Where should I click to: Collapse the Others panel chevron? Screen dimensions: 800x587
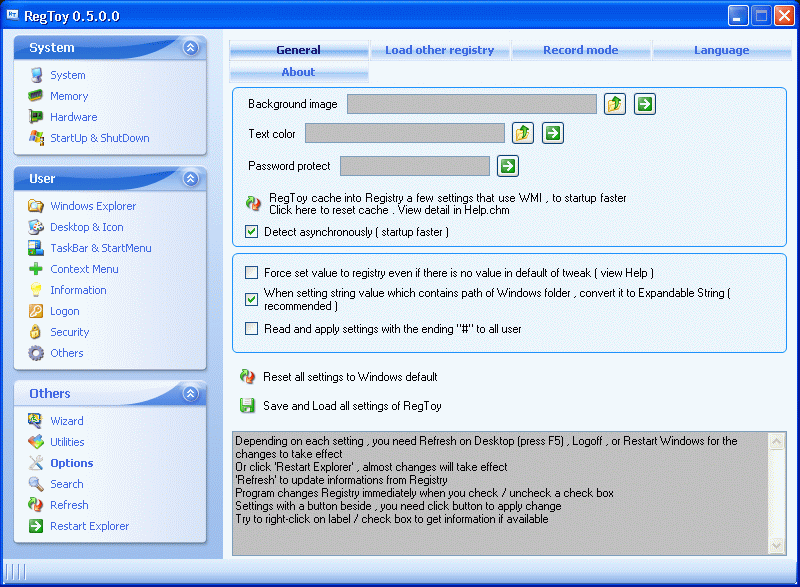191,393
